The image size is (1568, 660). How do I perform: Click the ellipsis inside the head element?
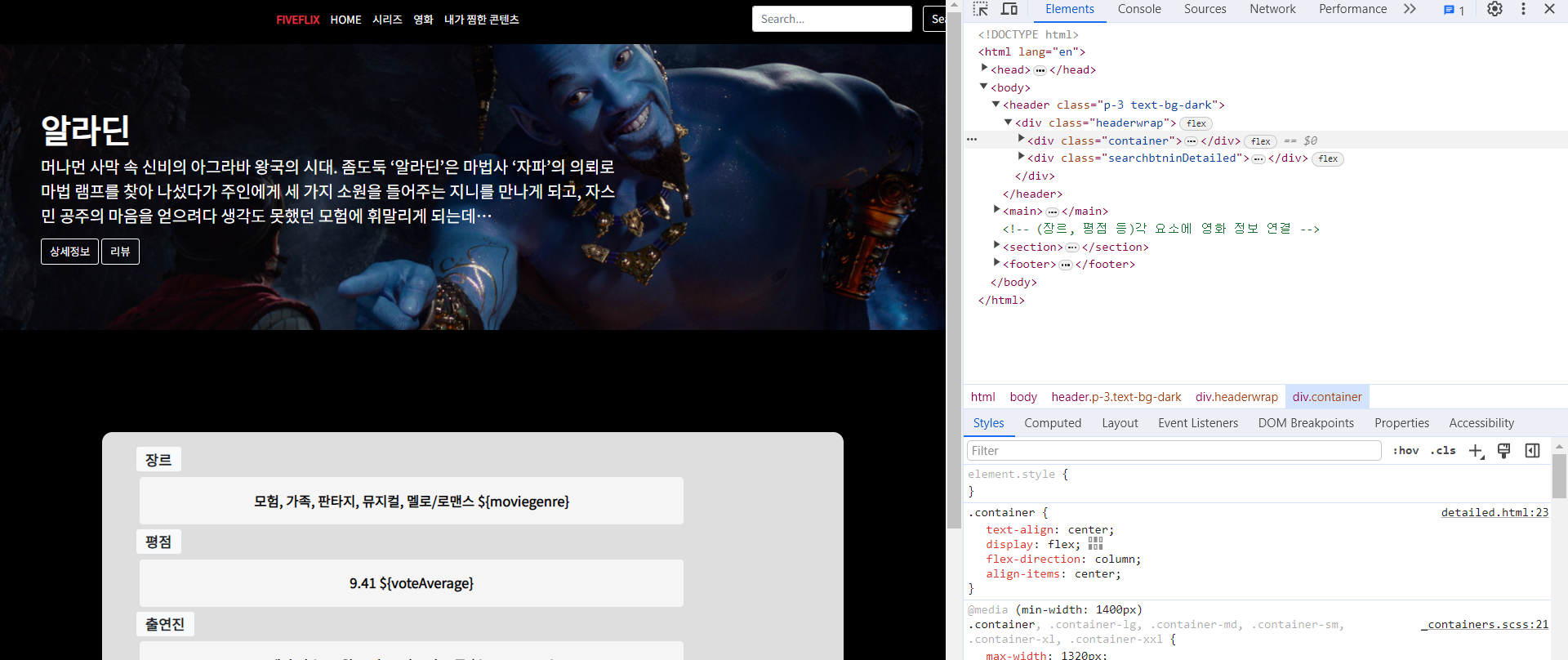(1040, 70)
